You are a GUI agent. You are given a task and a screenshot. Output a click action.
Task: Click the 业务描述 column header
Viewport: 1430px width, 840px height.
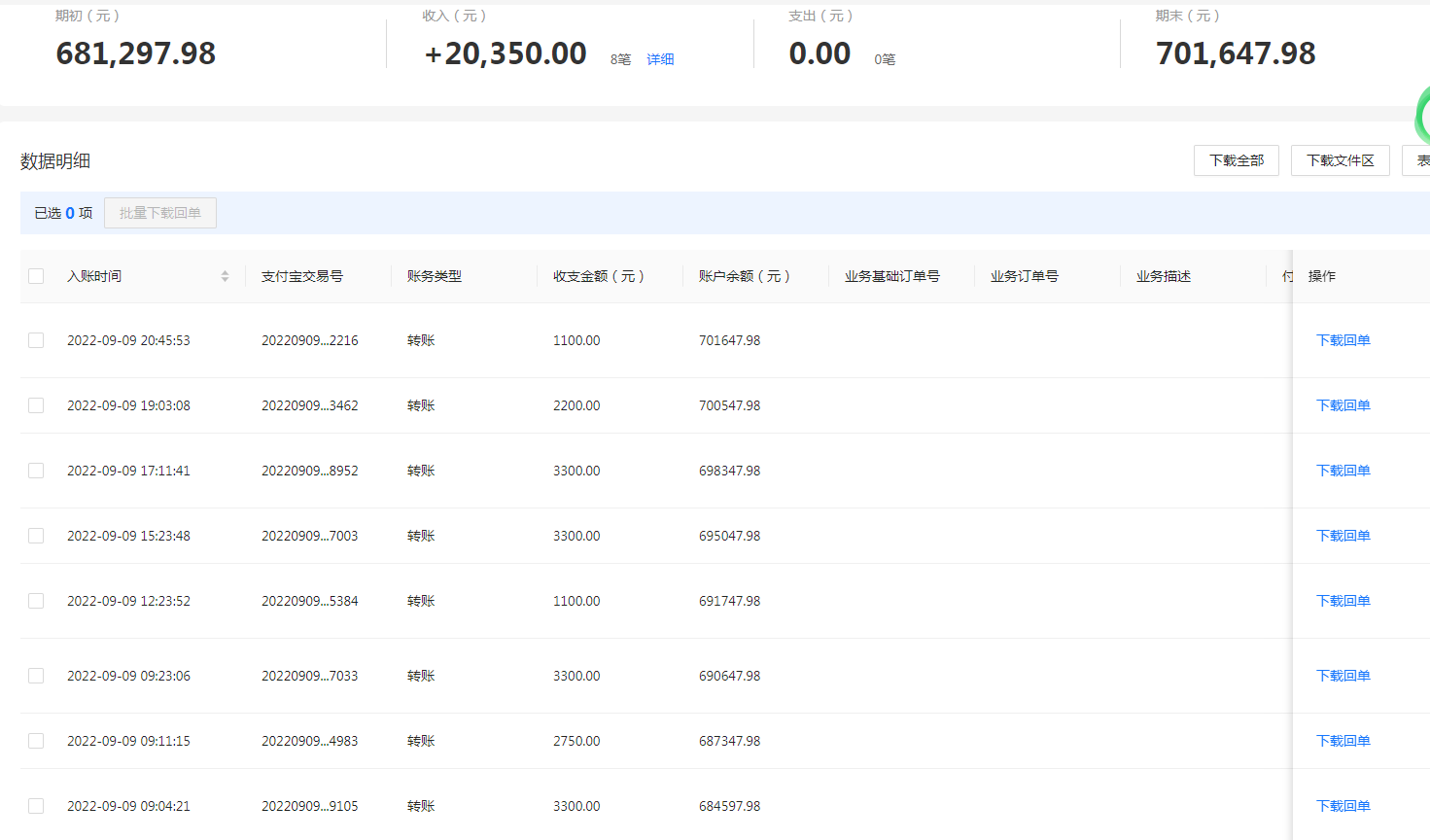pos(1164,276)
